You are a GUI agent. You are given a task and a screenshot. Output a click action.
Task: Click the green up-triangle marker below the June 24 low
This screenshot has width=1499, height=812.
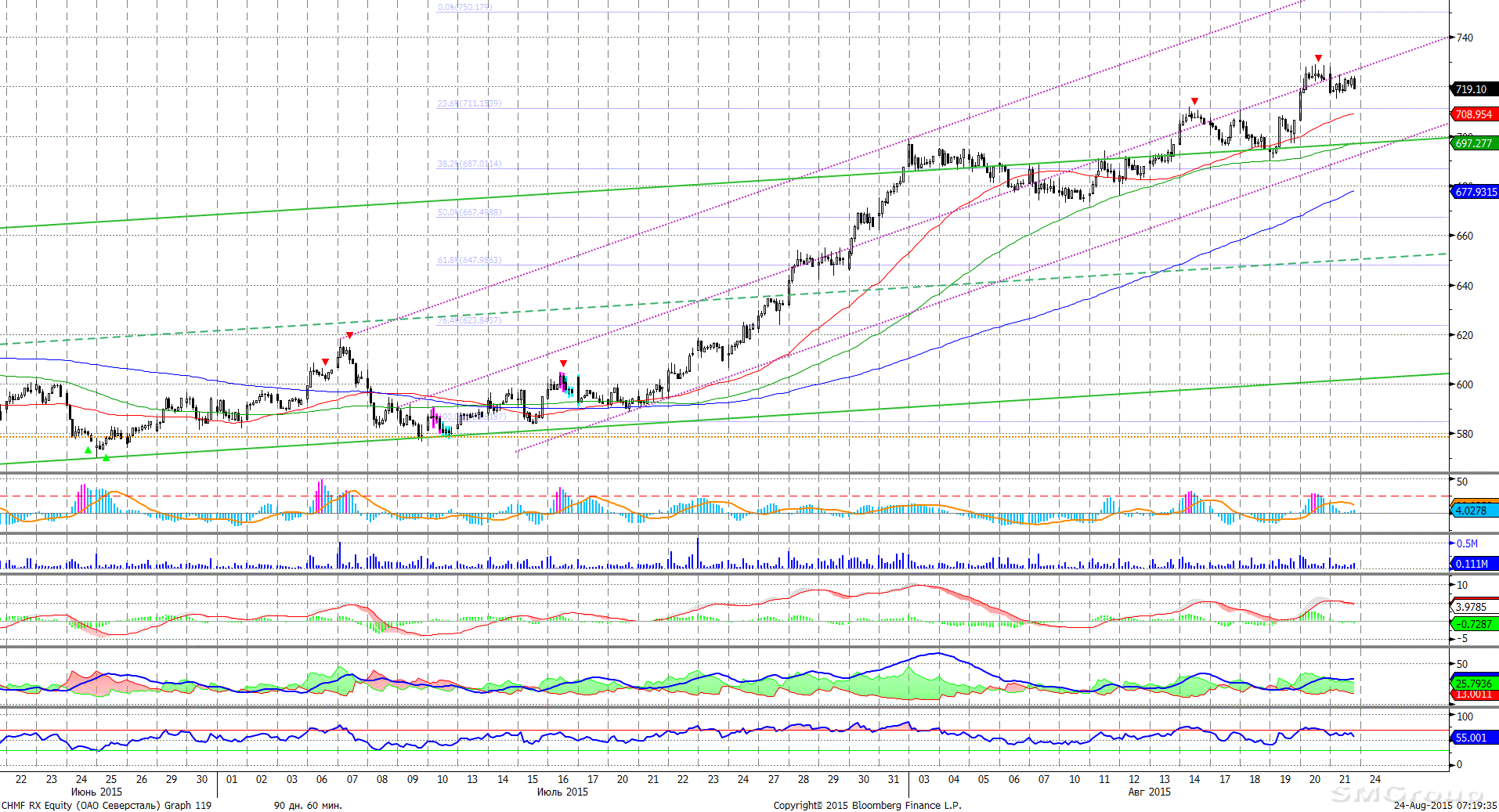[88, 450]
